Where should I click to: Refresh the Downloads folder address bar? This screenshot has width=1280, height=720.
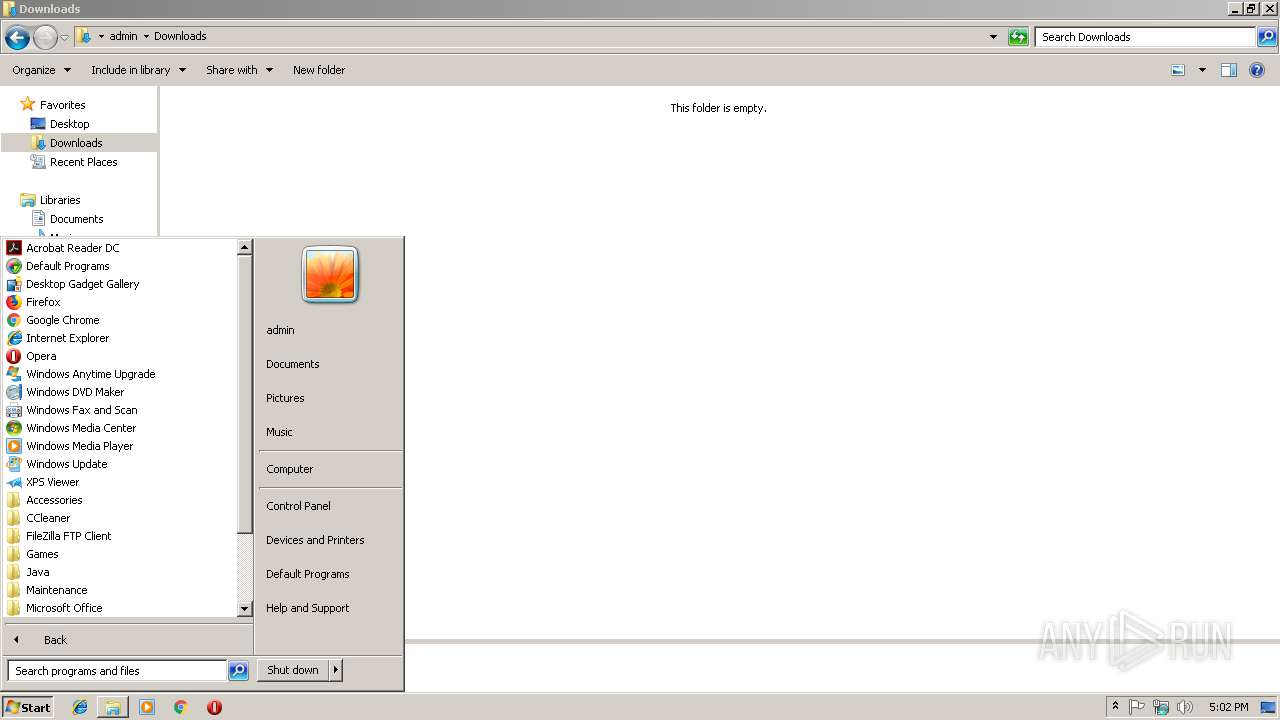coord(1018,37)
